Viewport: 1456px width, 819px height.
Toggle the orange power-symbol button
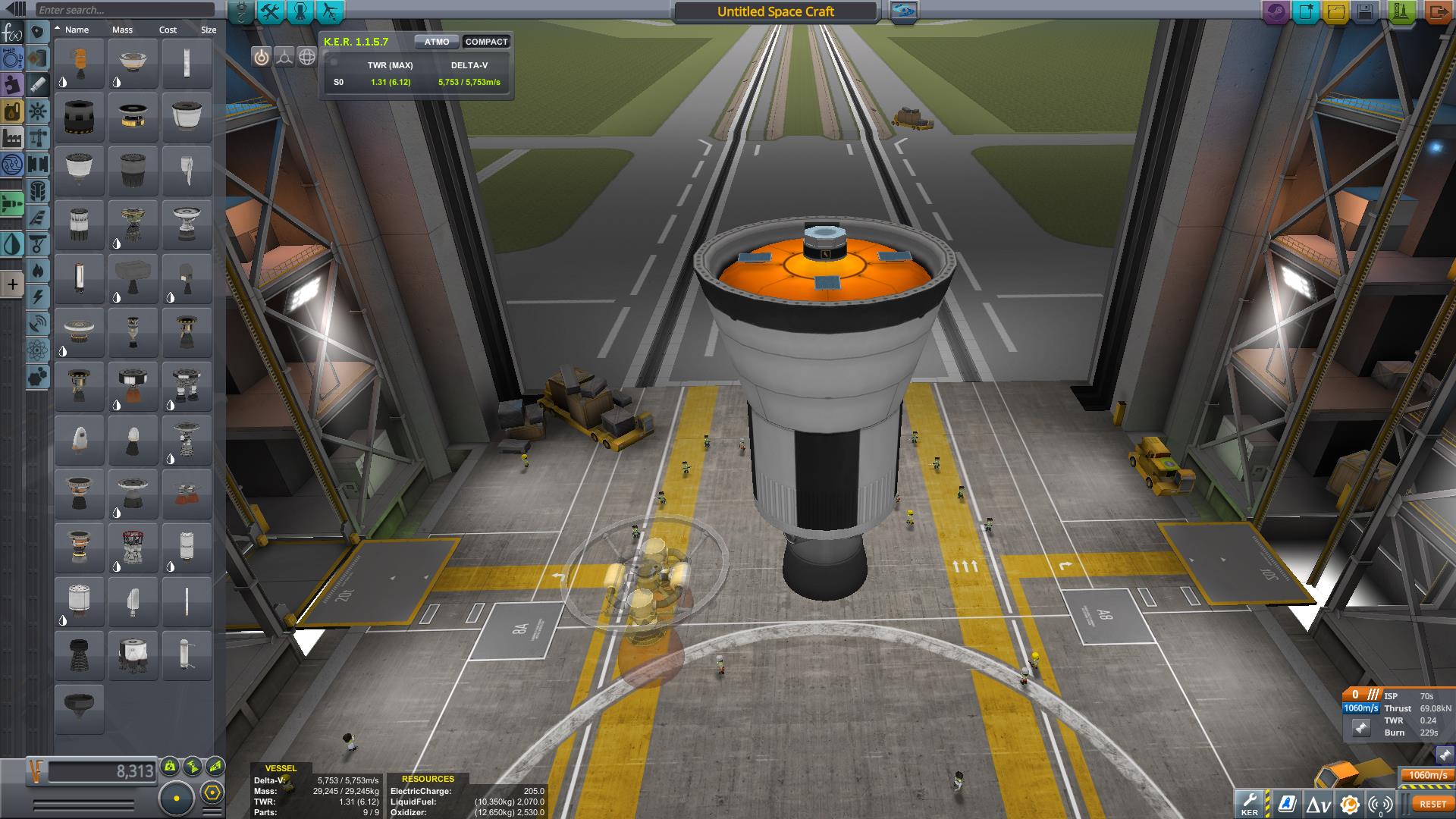[x=262, y=57]
